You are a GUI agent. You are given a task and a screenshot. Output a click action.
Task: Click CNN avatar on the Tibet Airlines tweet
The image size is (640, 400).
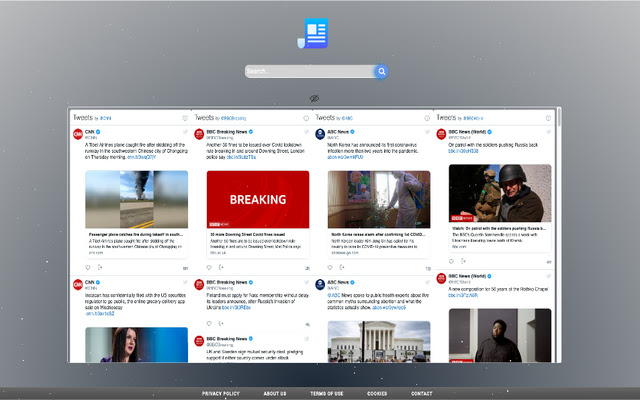coord(78,134)
